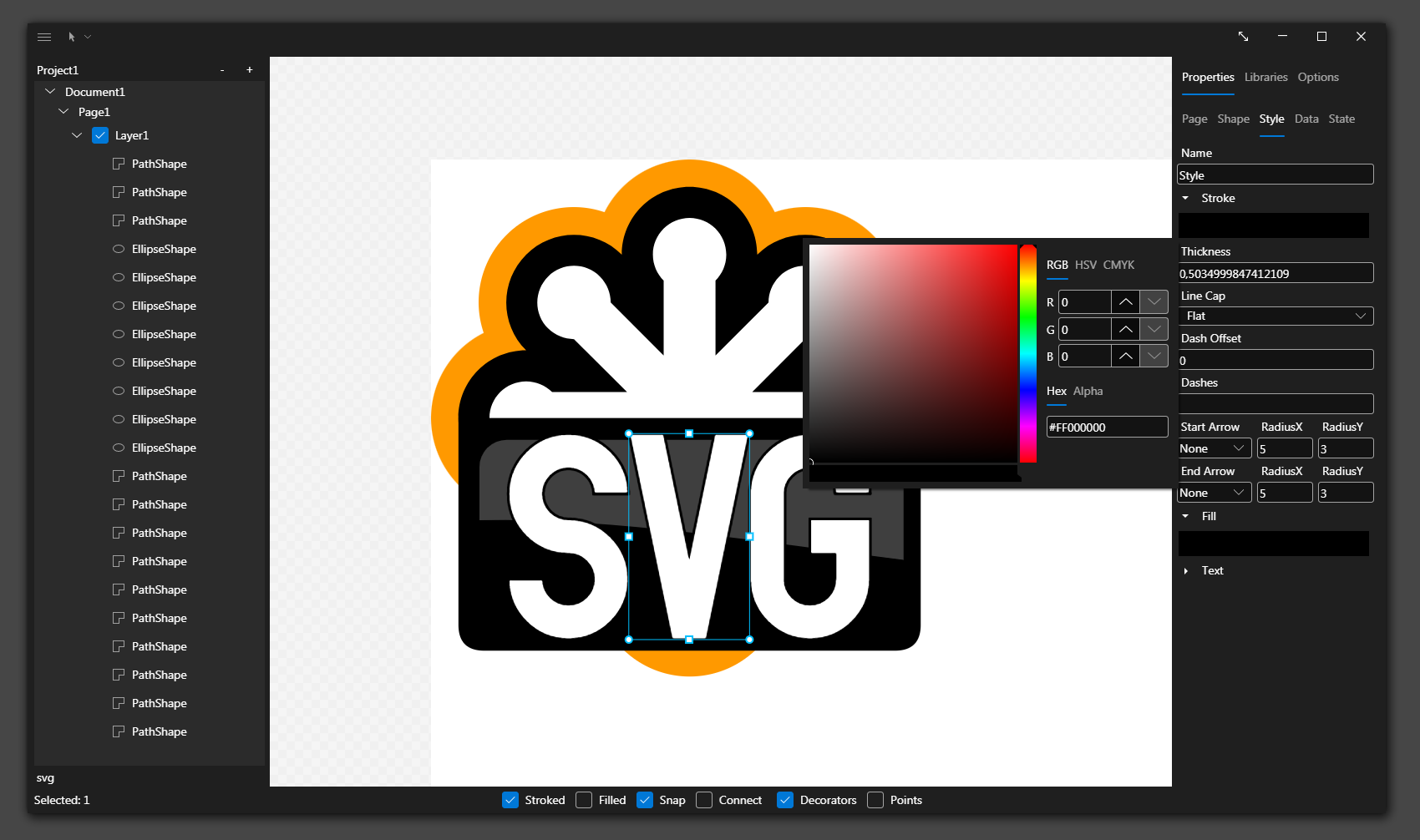Click the 'Selected: 1' status text
The height and width of the screenshot is (840, 1420).
coord(62,800)
